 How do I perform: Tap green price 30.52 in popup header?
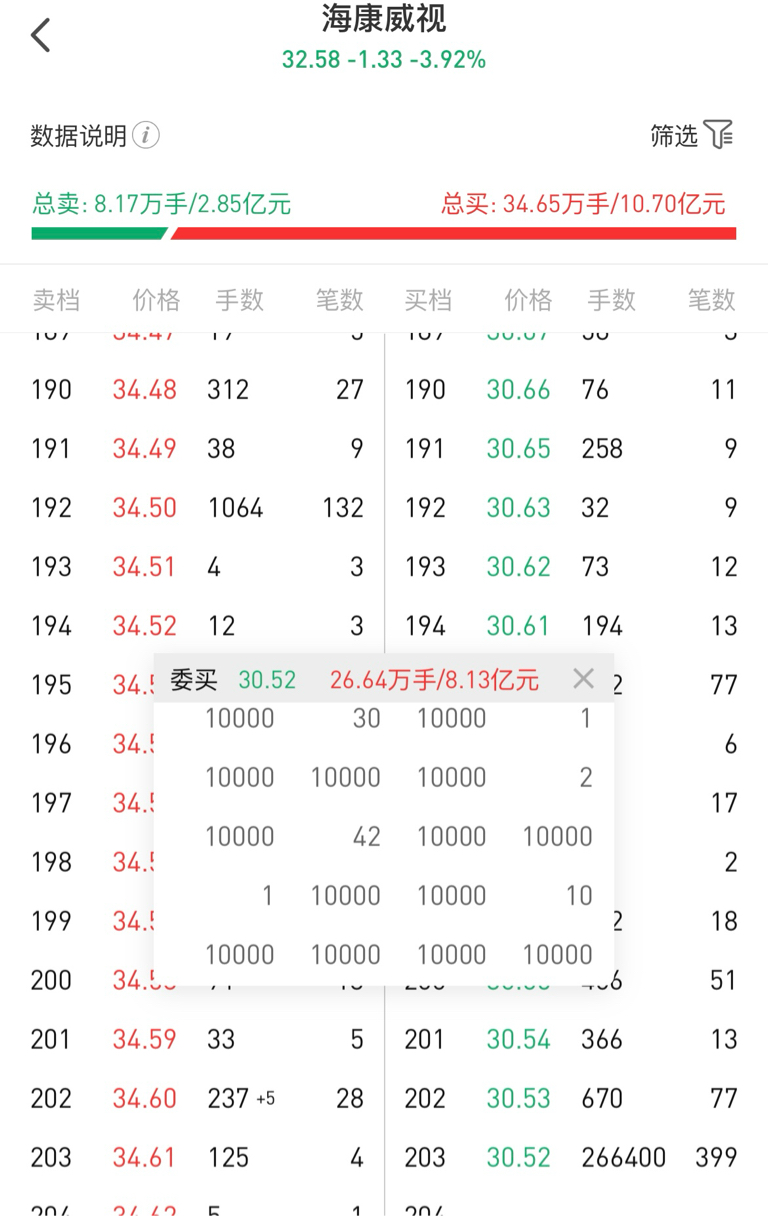click(267, 680)
